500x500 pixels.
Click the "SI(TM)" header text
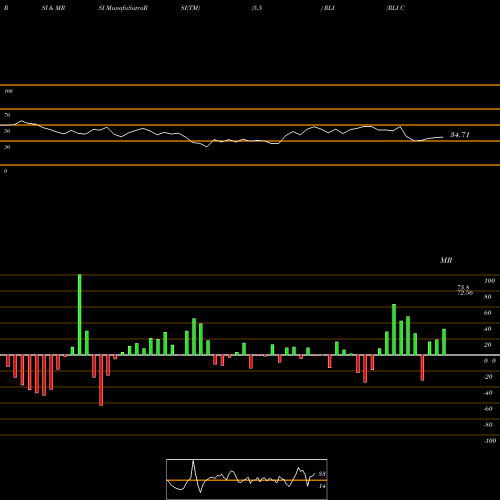190,8
